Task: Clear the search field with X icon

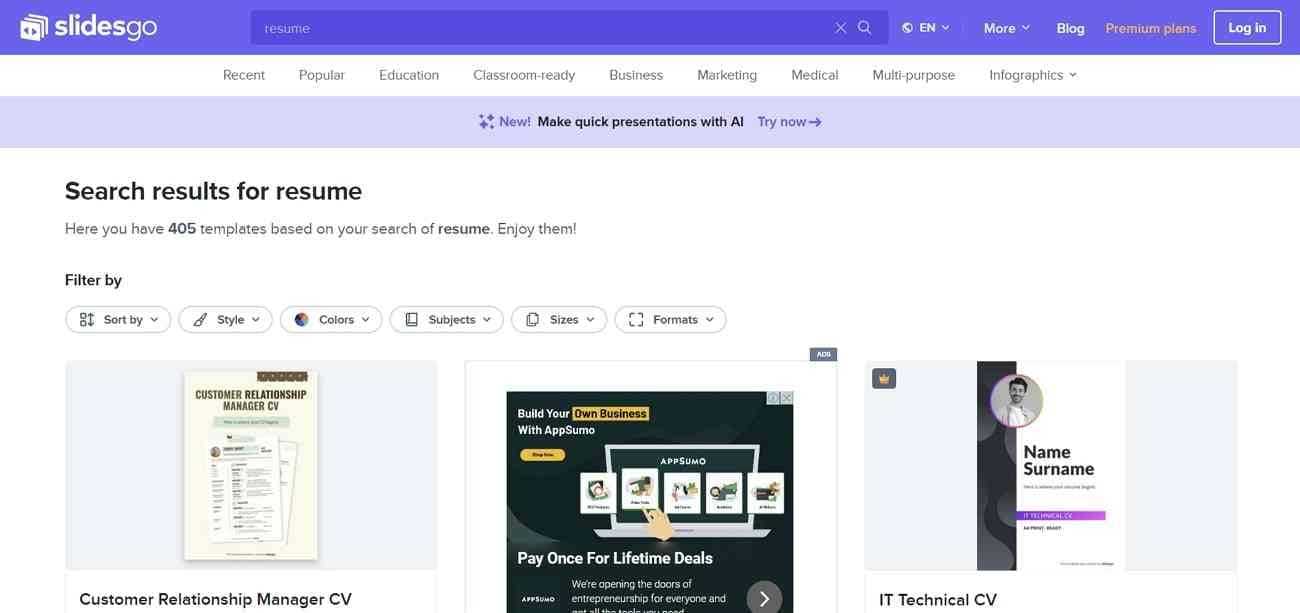Action: pos(840,28)
